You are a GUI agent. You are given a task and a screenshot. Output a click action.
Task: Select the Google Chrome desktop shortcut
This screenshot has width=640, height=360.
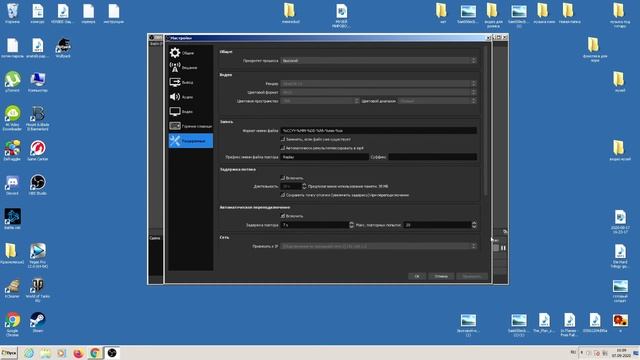[x=12, y=324]
